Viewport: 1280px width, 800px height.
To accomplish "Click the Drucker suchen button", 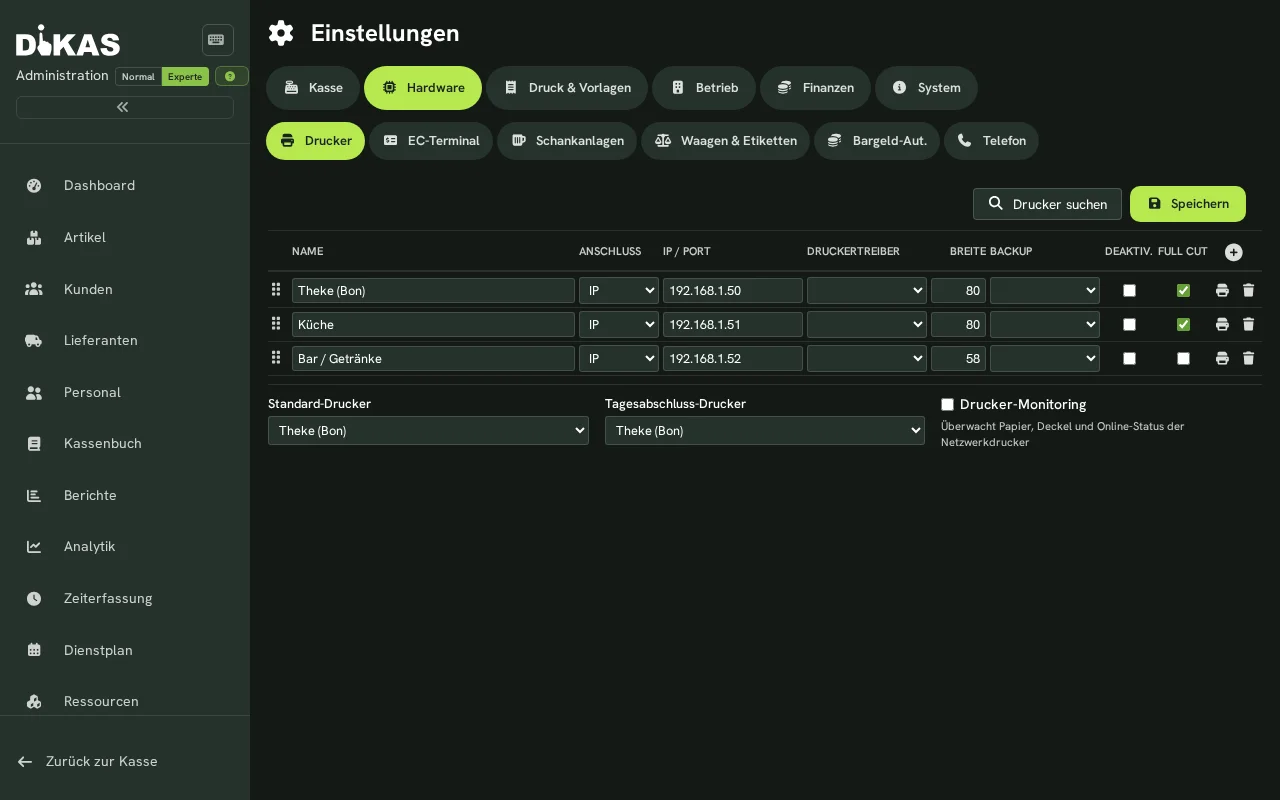I will (x=1047, y=204).
